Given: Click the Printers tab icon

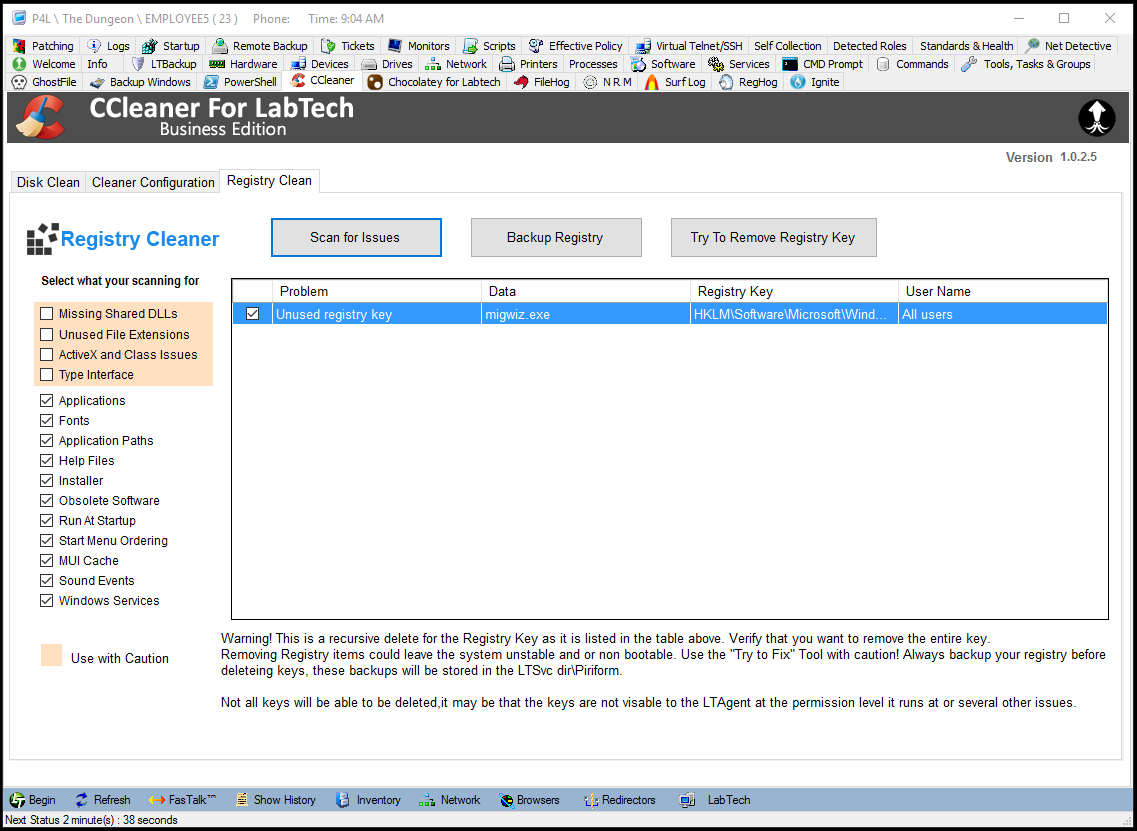Looking at the screenshot, I should (x=507, y=64).
